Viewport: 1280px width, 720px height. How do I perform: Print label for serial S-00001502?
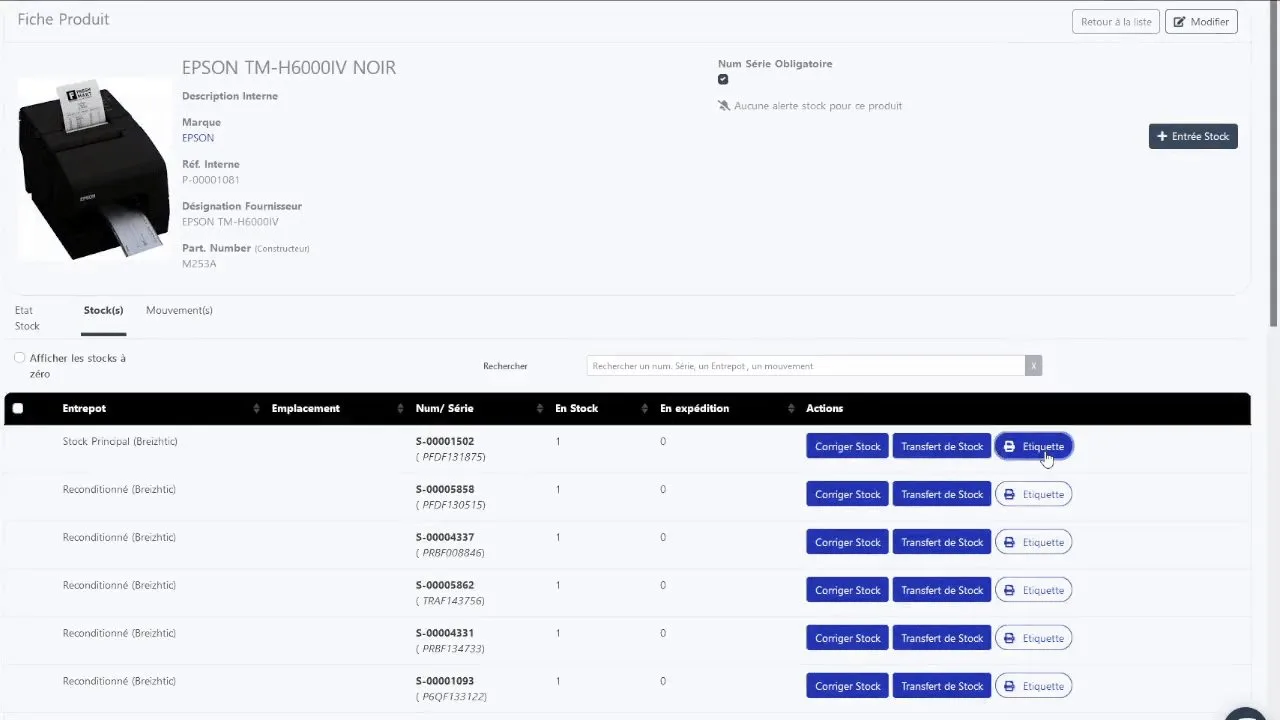[1033, 446]
